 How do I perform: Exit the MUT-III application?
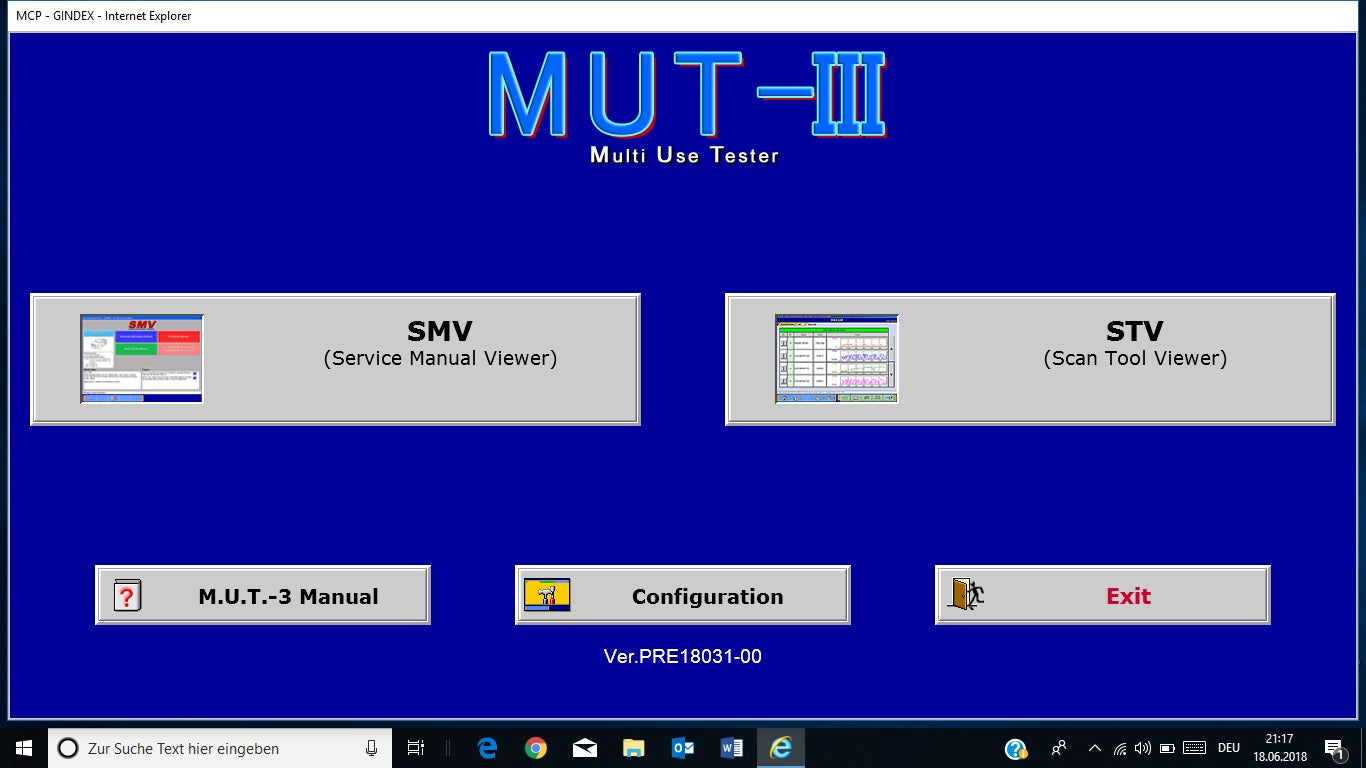[x=1103, y=595]
